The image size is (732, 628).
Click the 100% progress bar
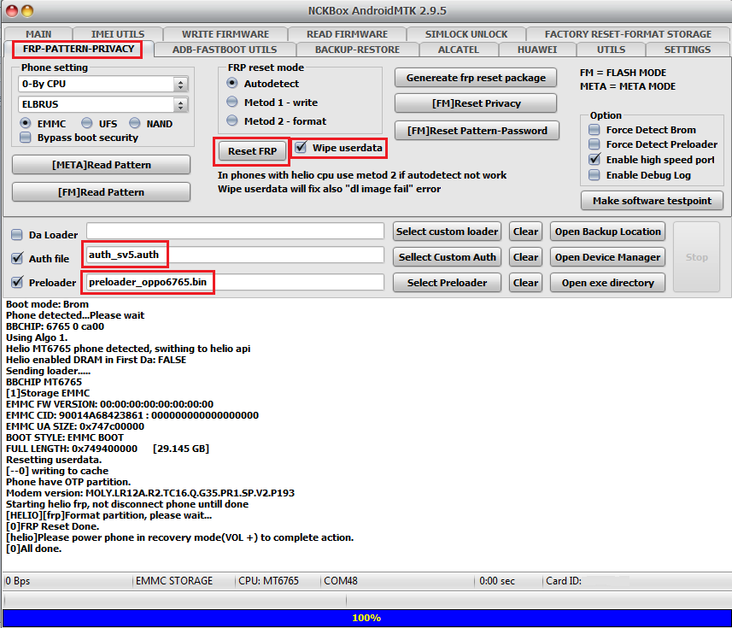pos(366,618)
